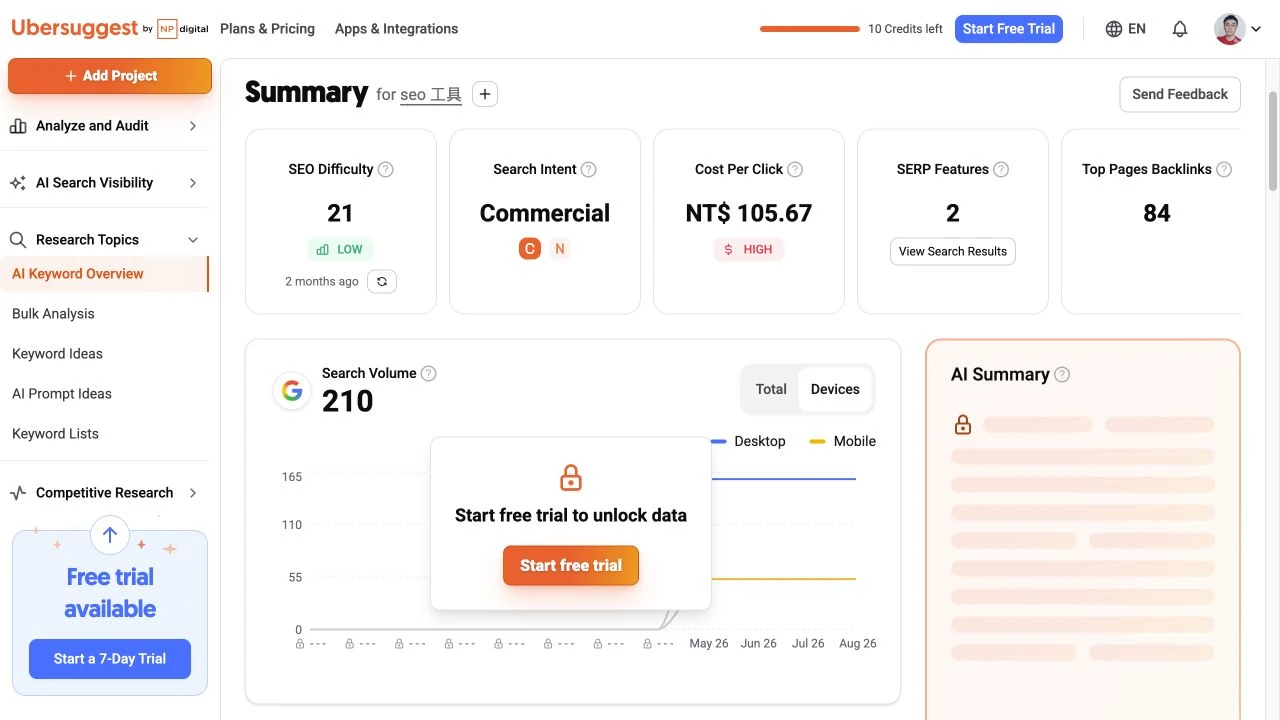This screenshot has width=1280, height=720.
Task: Click the Google logo icon
Action: 292,390
